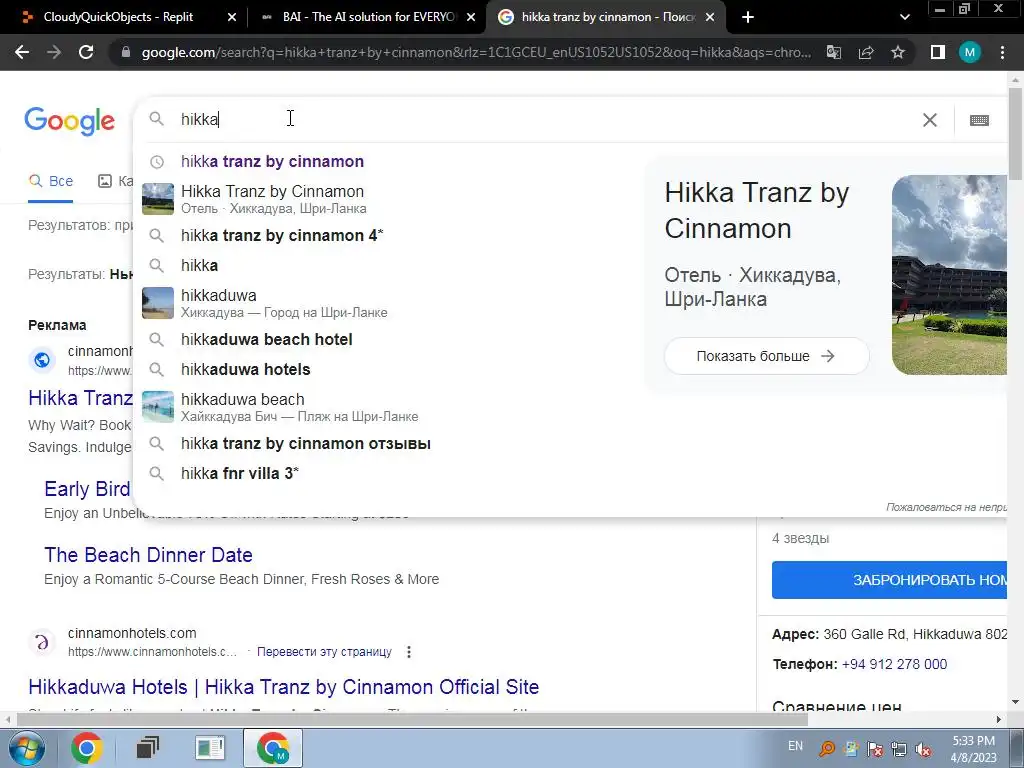1024x768 pixels.
Task: Share this page via address bar icon
Action: 866,52
